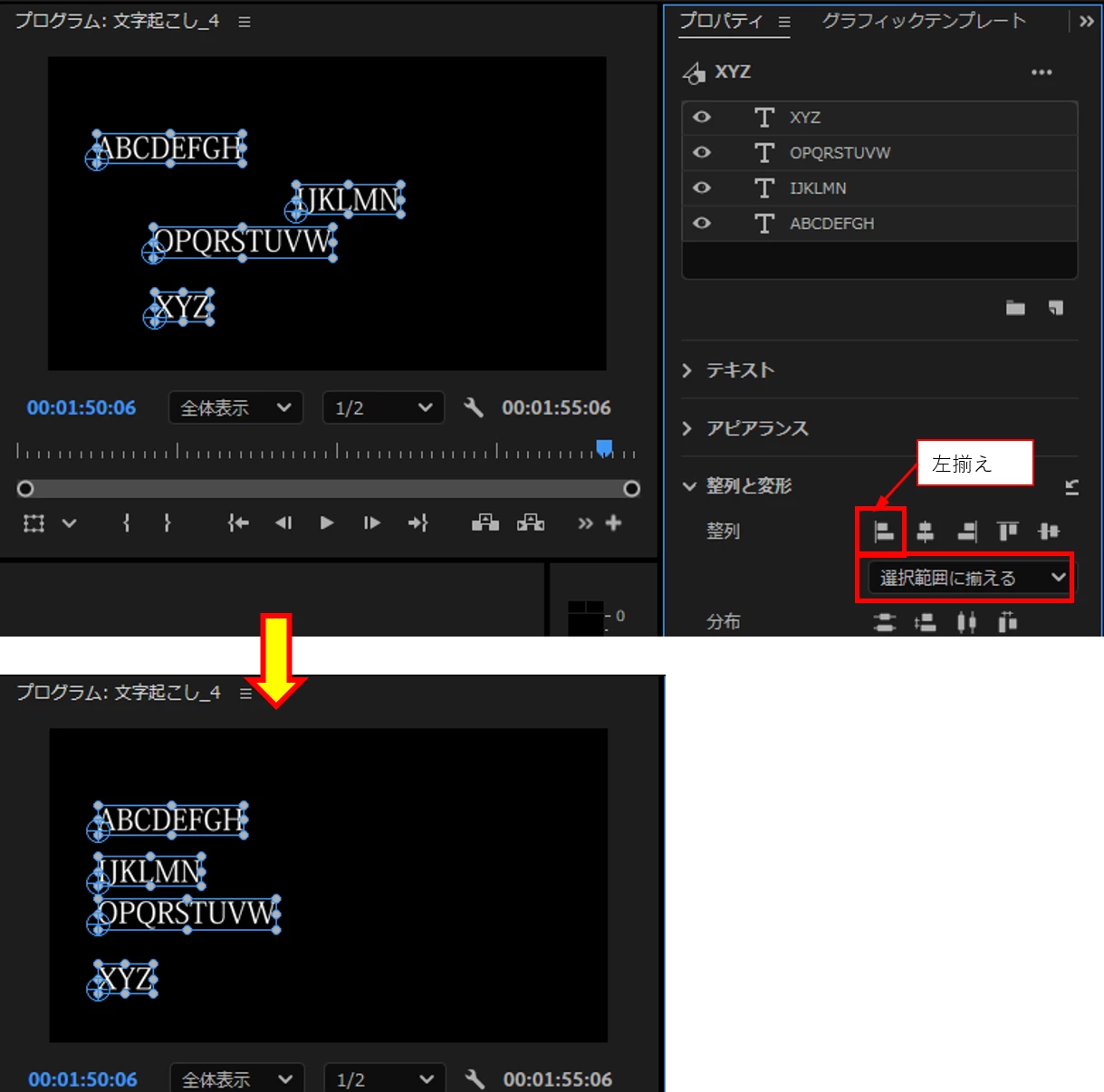1104x1092 pixels.
Task: Hide the ABCDEFGH layer with its eye icon
Action: pos(702,223)
